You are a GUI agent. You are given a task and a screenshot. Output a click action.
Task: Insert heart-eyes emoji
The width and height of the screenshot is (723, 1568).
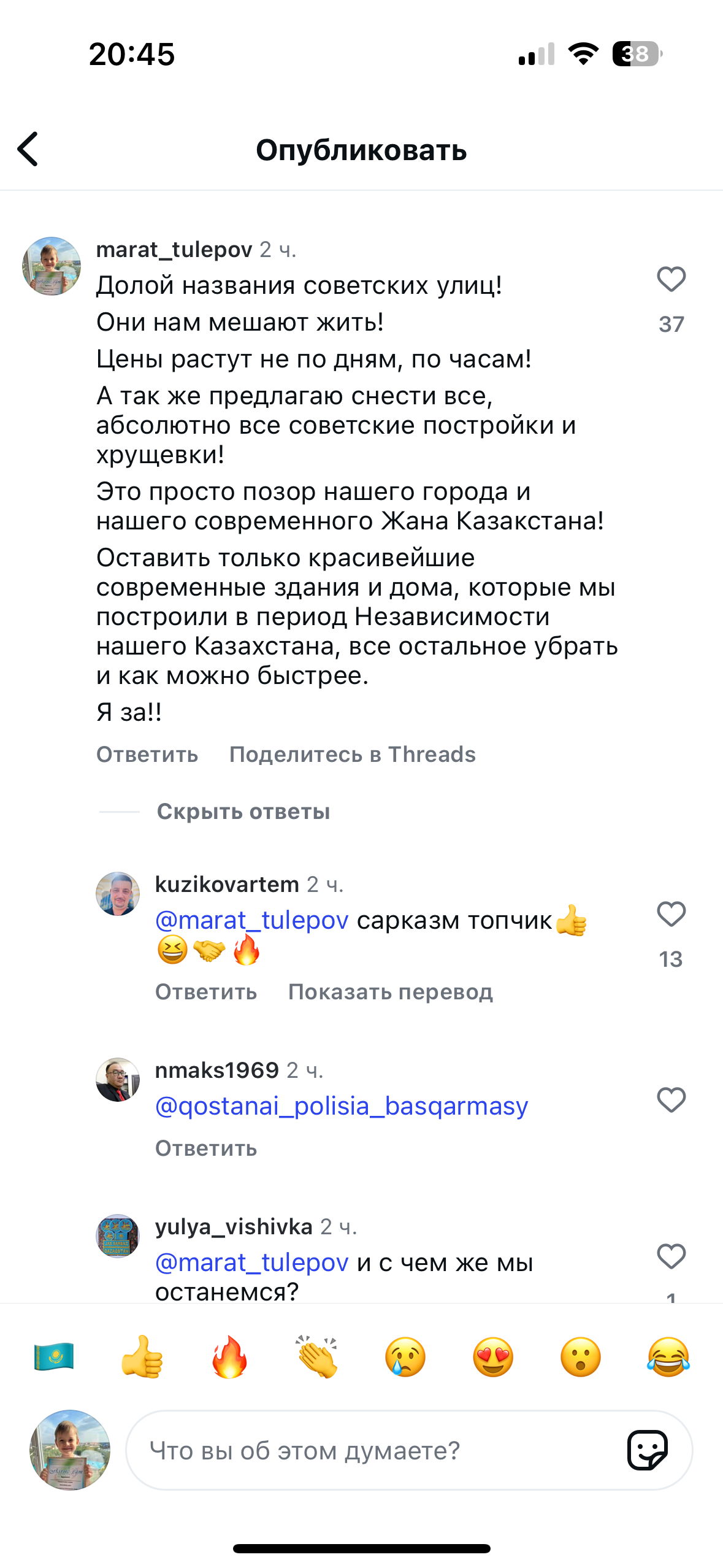(x=493, y=1356)
